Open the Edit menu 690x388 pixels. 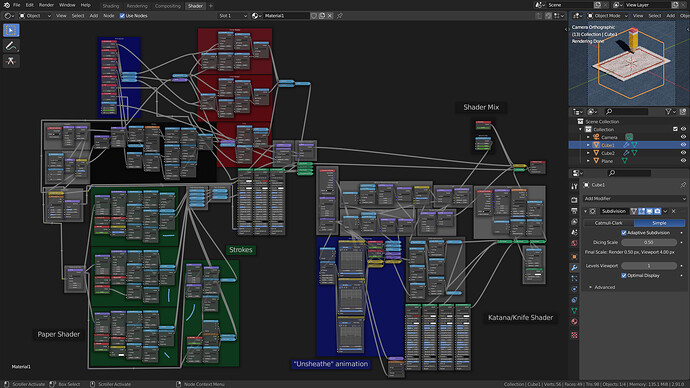click(x=29, y=5)
